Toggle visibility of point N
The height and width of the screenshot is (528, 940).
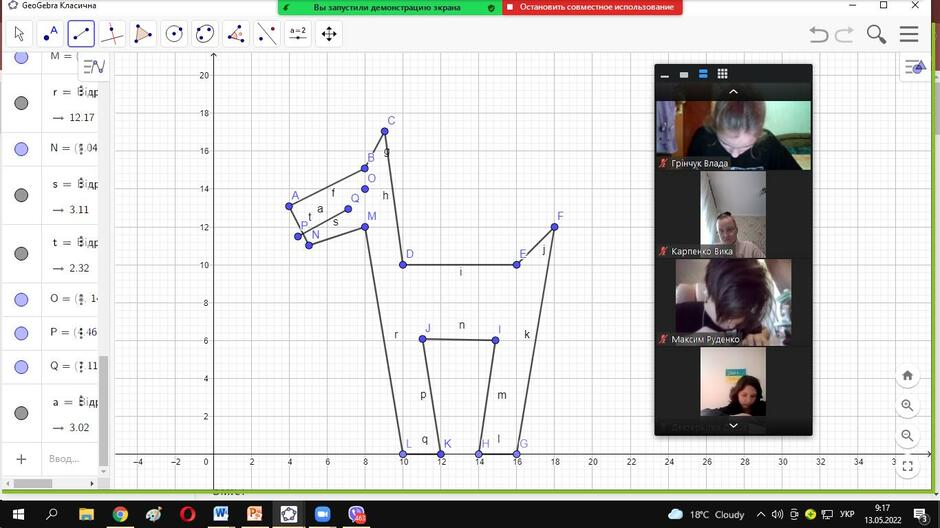21,149
